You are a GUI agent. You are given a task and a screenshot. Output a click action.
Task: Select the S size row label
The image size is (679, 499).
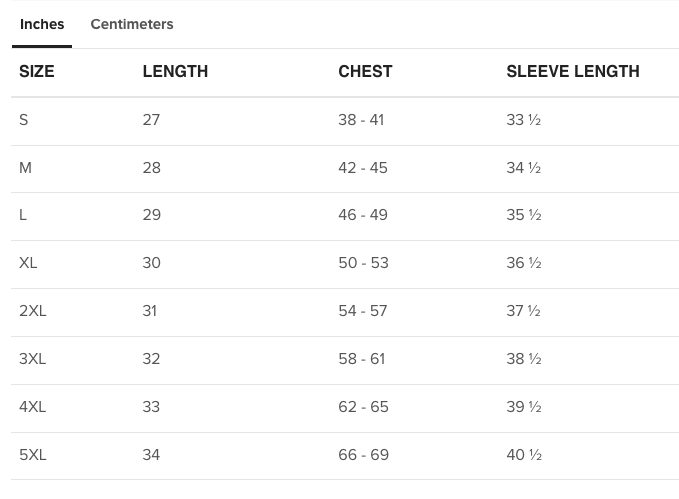point(24,120)
